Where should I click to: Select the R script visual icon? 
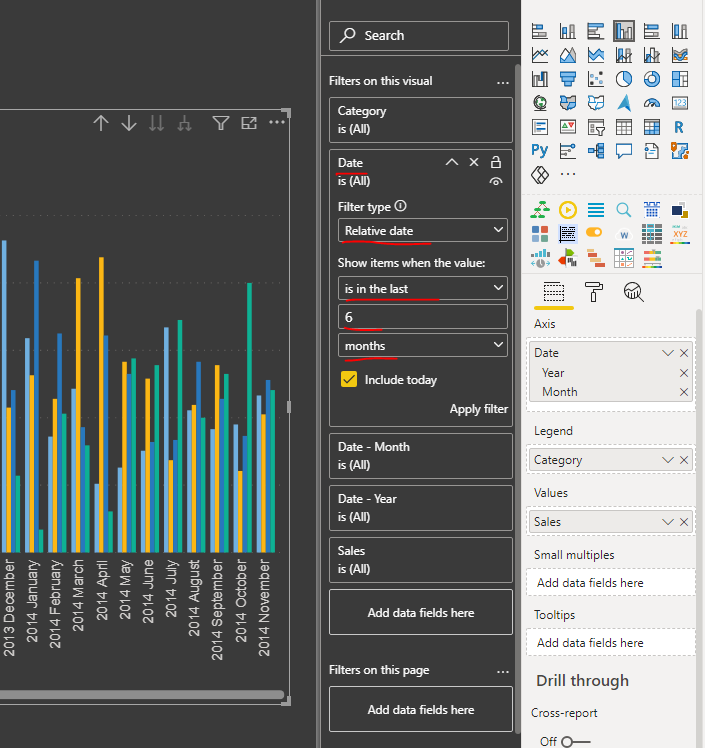click(x=679, y=127)
